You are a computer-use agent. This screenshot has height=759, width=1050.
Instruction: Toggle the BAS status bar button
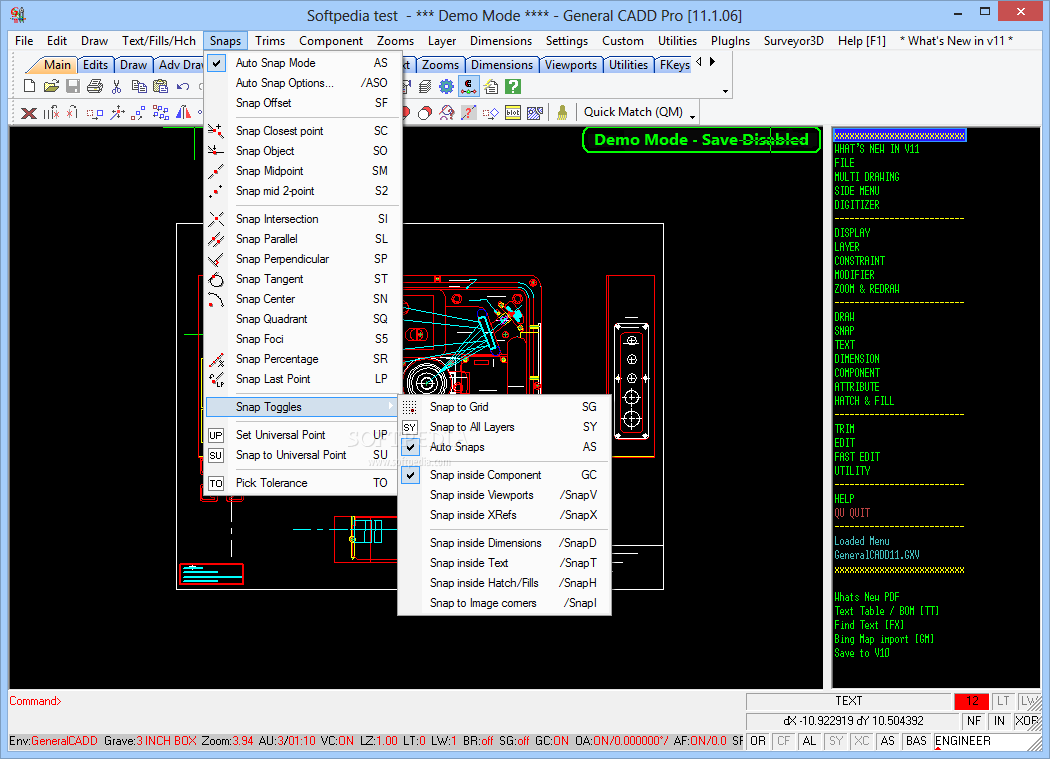[x=916, y=741]
